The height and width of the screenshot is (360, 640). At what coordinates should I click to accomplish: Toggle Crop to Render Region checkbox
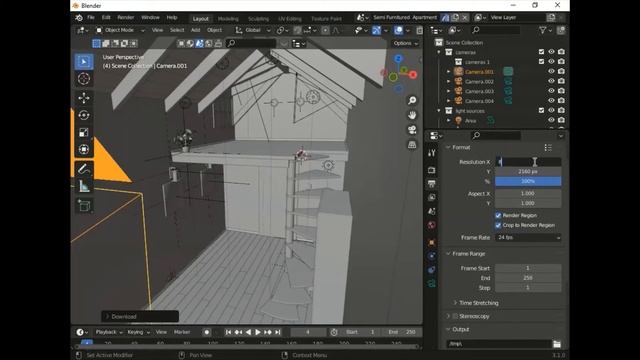tap(498, 225)
